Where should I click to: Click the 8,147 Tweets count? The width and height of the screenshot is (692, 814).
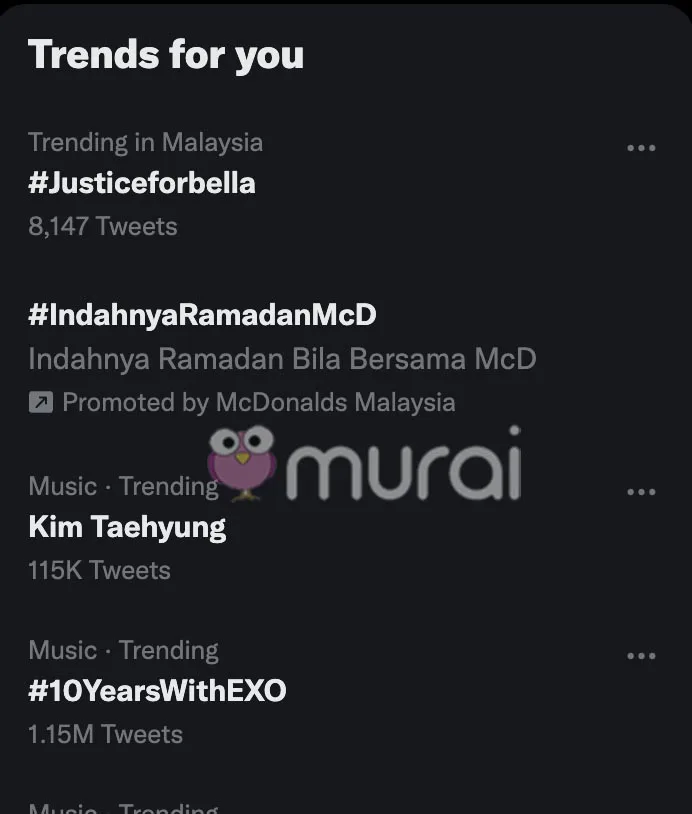103,227
